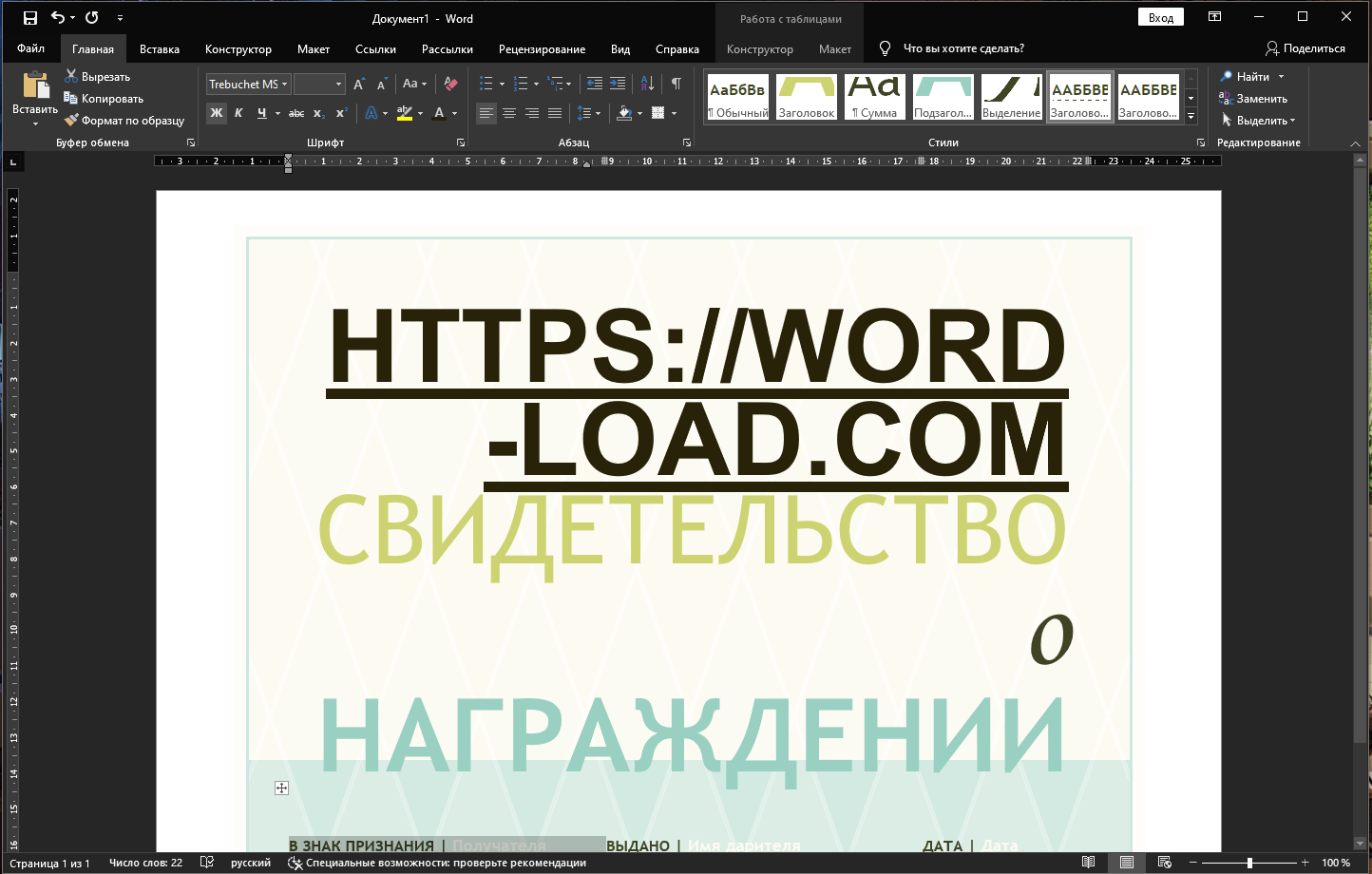Open the font size dropdown
1372x874 pixels.
pos(338,85)
